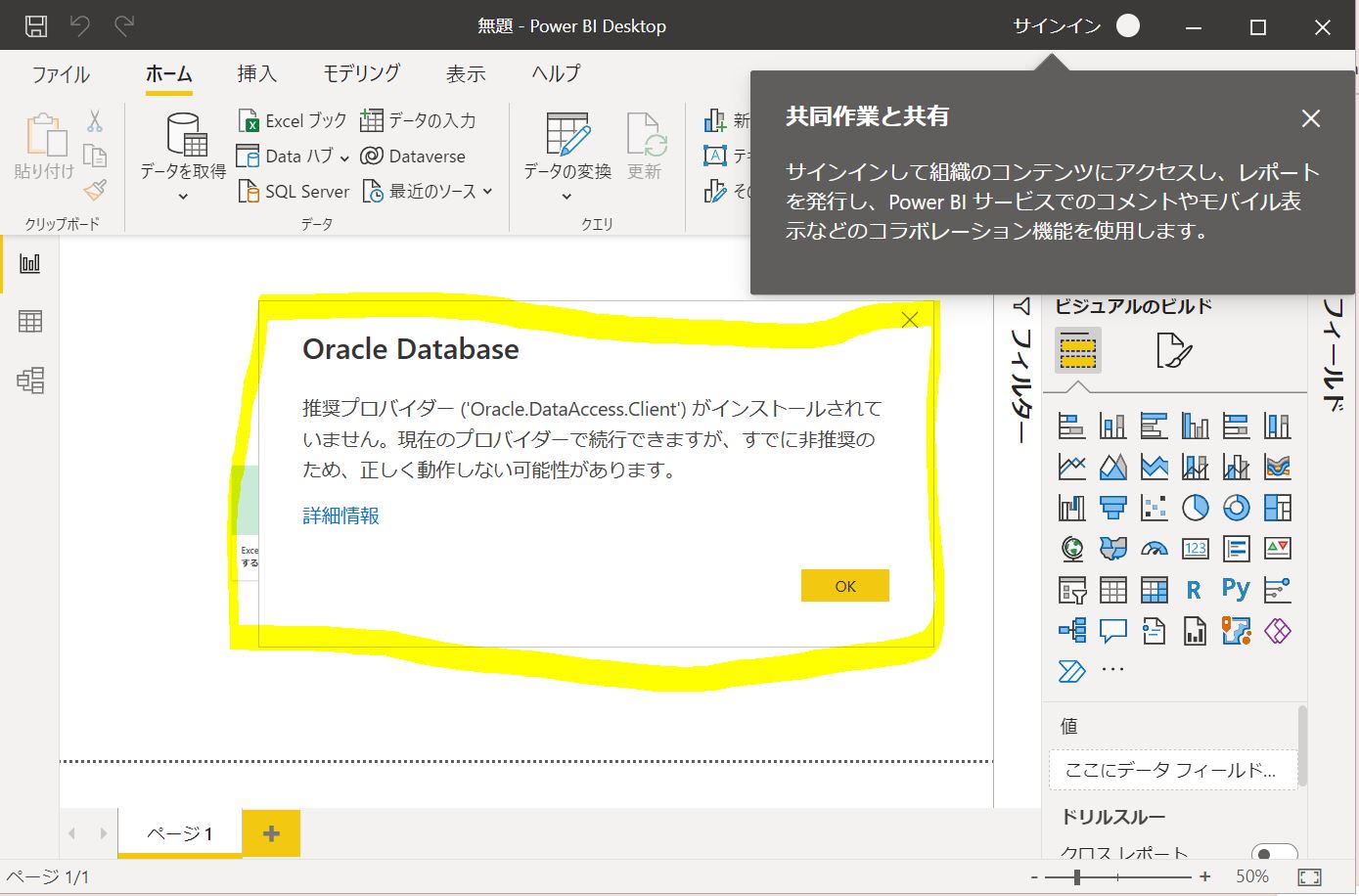This screenshot has height=896, width=1359.
Task: Switch to the 挿入 tab
Action: [256, 73]
